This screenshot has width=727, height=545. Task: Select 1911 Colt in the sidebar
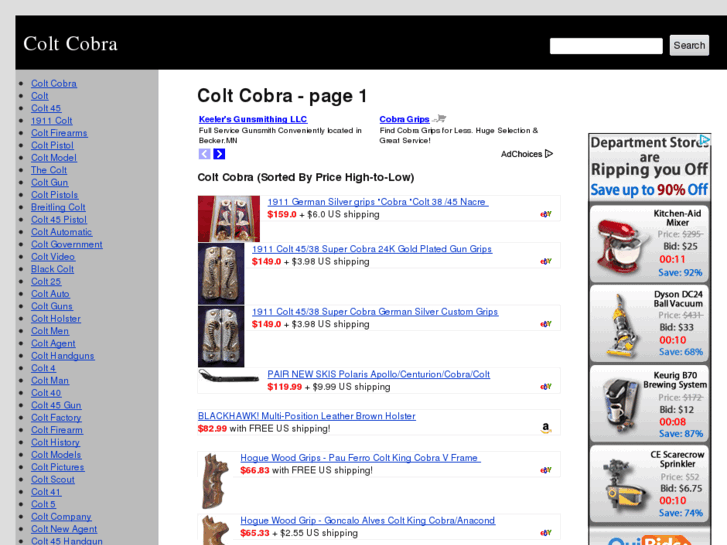coord(51,121)
